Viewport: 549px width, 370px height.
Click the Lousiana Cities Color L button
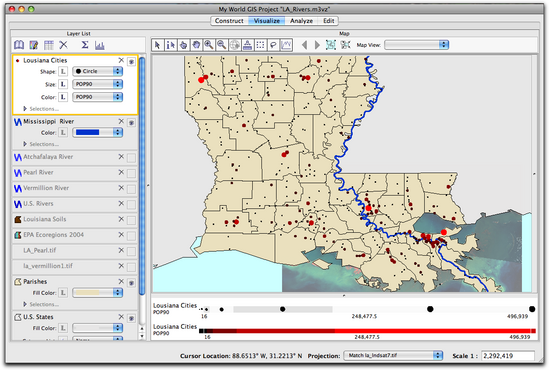pos(63,97)
